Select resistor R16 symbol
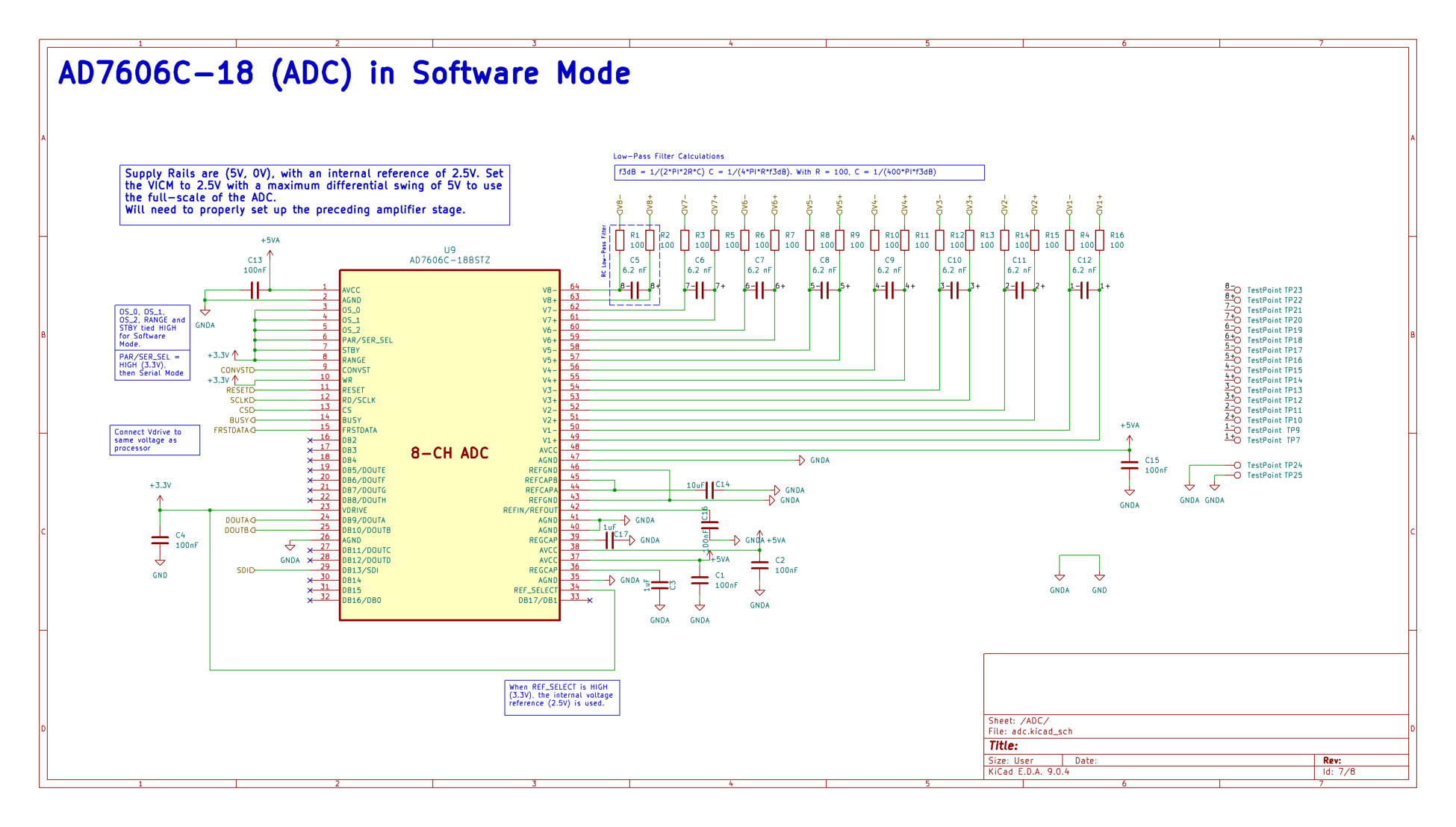This screenshot has height=827, width=1456. [x=1099, y=240]
